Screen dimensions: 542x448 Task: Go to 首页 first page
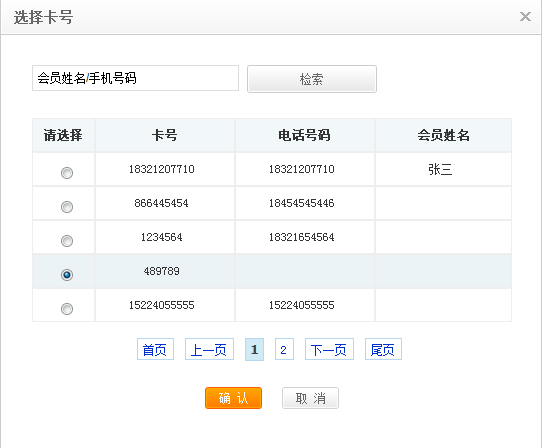pos(155,349)
